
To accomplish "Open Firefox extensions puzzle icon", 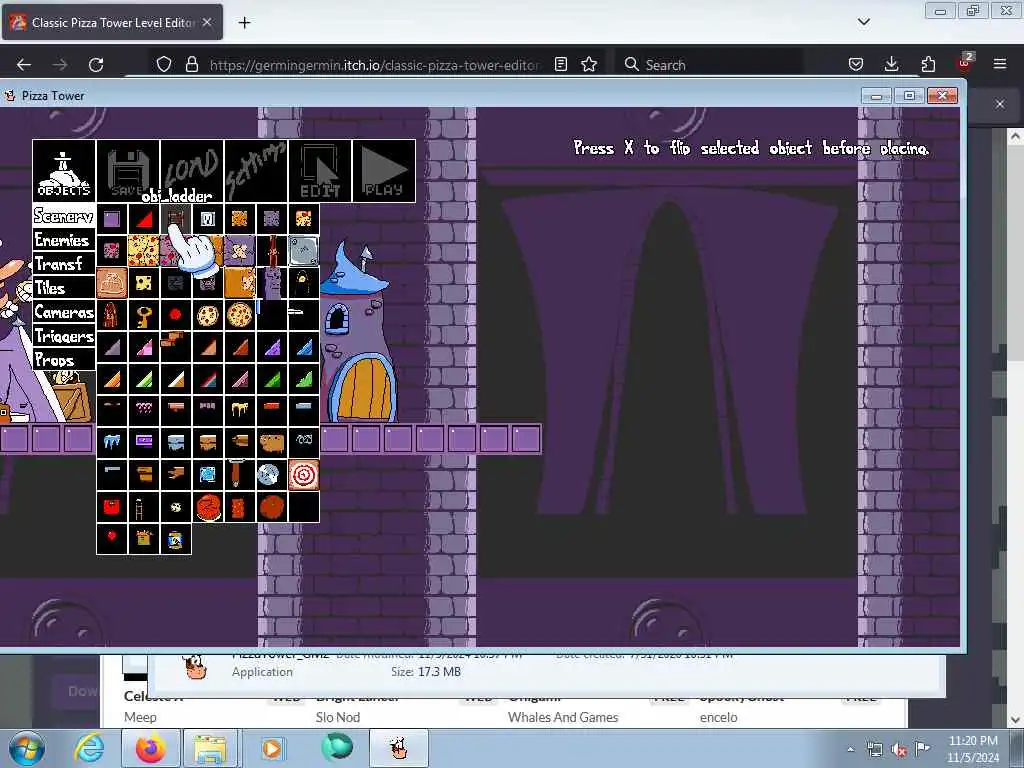I will 928,65.
